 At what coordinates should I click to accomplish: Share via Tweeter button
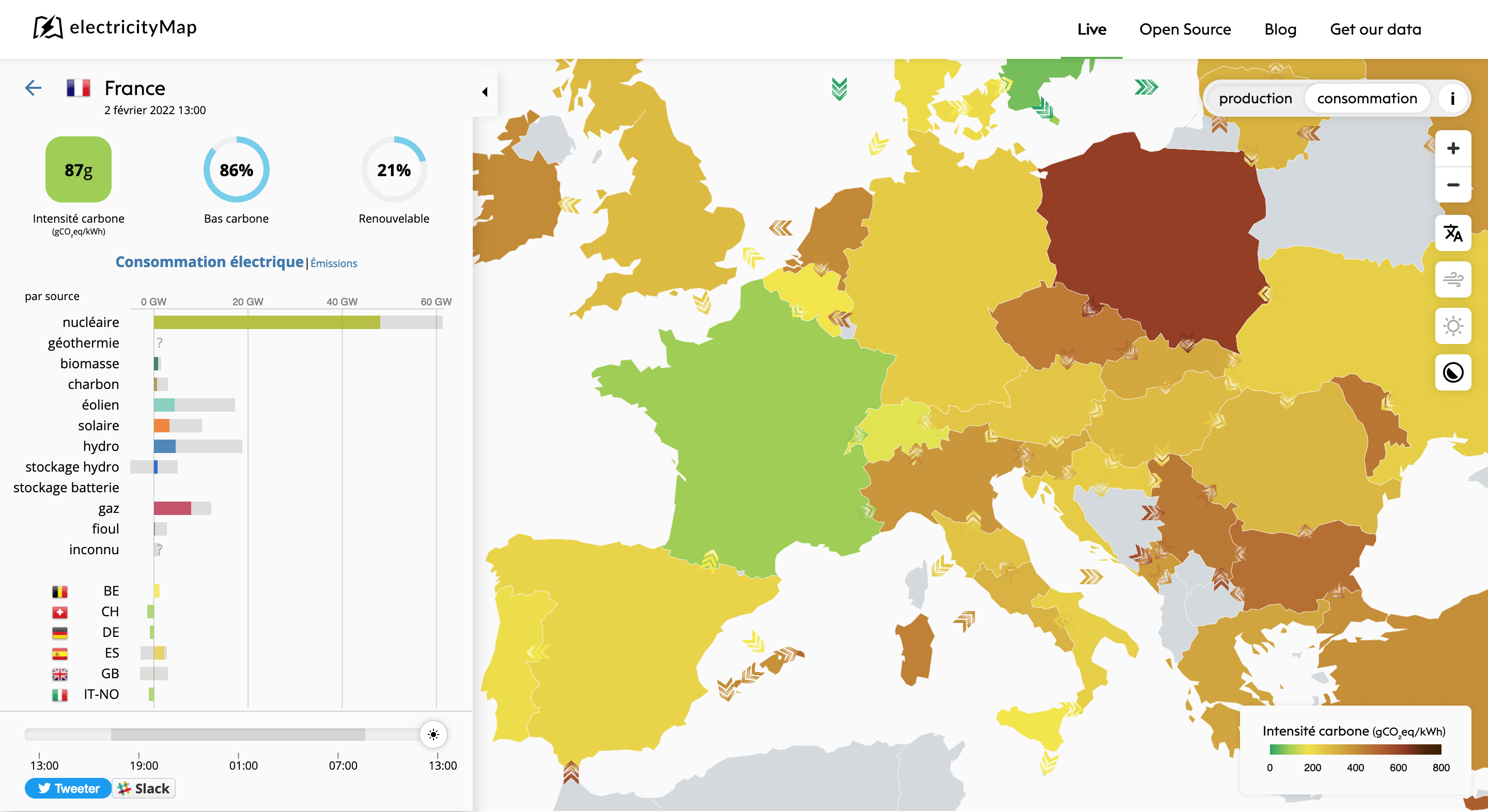[x=68, y=788]
